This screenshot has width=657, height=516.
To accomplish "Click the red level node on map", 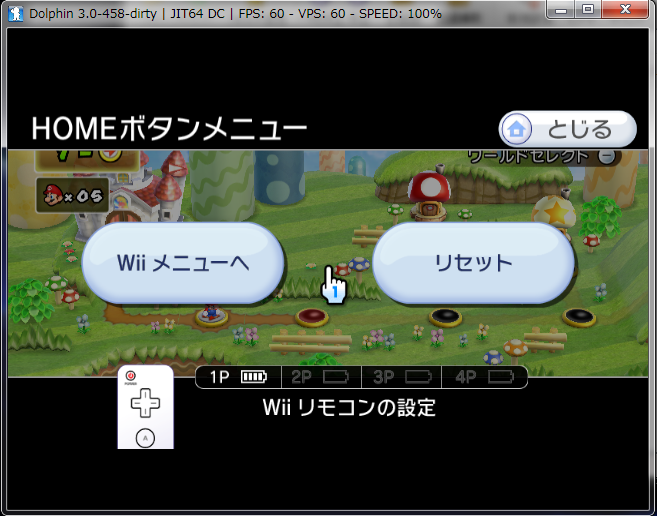I will click(312, 316).
